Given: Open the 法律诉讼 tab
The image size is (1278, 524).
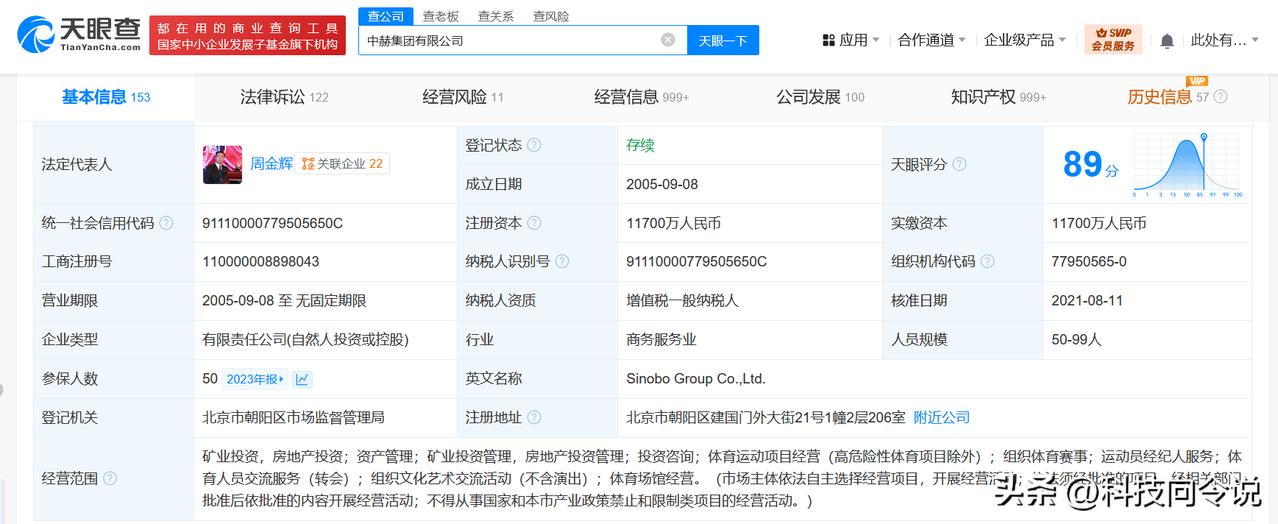Looking at the screenshot, I should coord(284,97).
